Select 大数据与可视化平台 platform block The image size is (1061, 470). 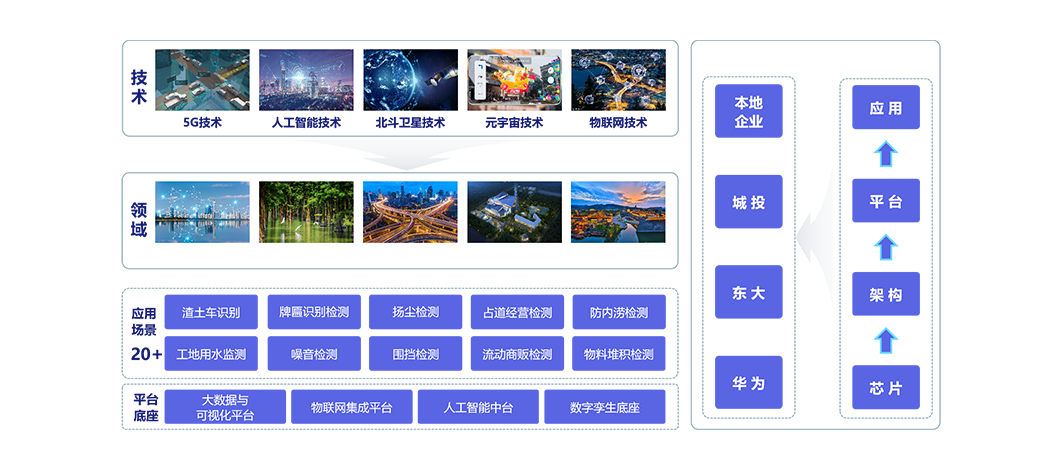point(225,407)
